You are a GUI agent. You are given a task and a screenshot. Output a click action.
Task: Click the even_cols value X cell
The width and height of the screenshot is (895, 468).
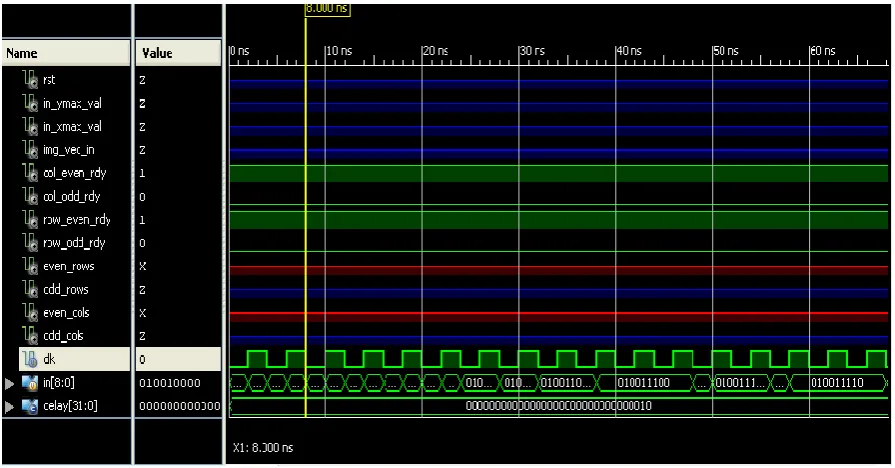142,313
